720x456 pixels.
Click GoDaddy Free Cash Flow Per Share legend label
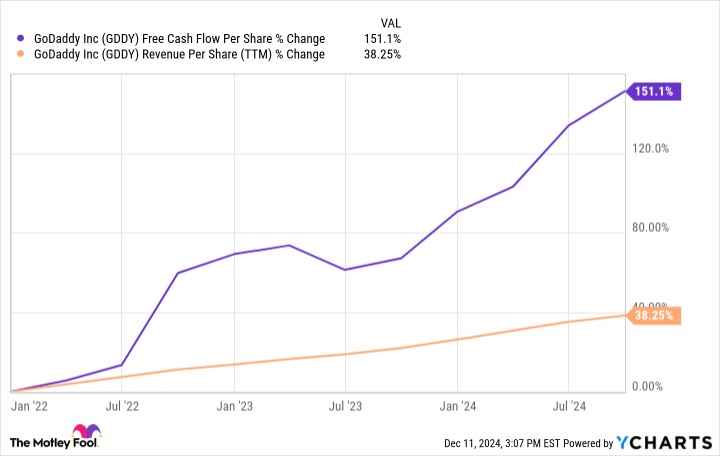(180, 39)
